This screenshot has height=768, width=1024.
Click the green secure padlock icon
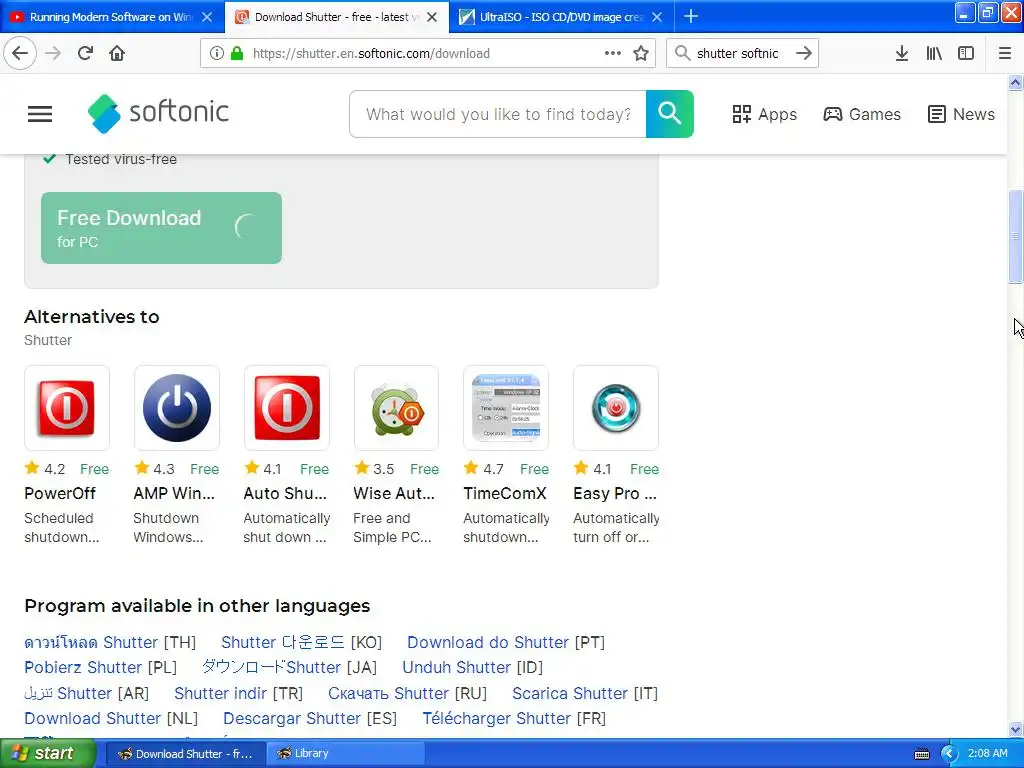pyautogui.click(x=237, y=53)
